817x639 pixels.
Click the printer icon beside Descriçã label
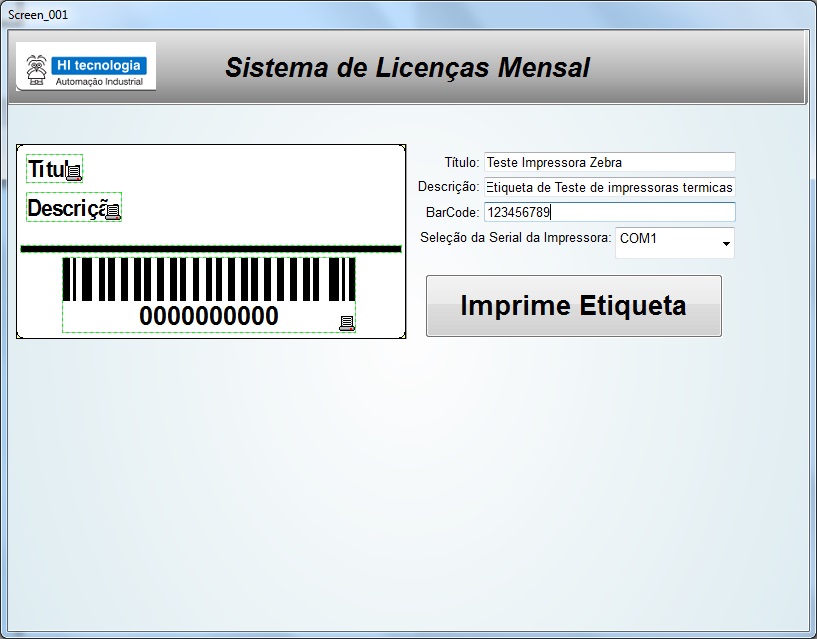[113, 212]
